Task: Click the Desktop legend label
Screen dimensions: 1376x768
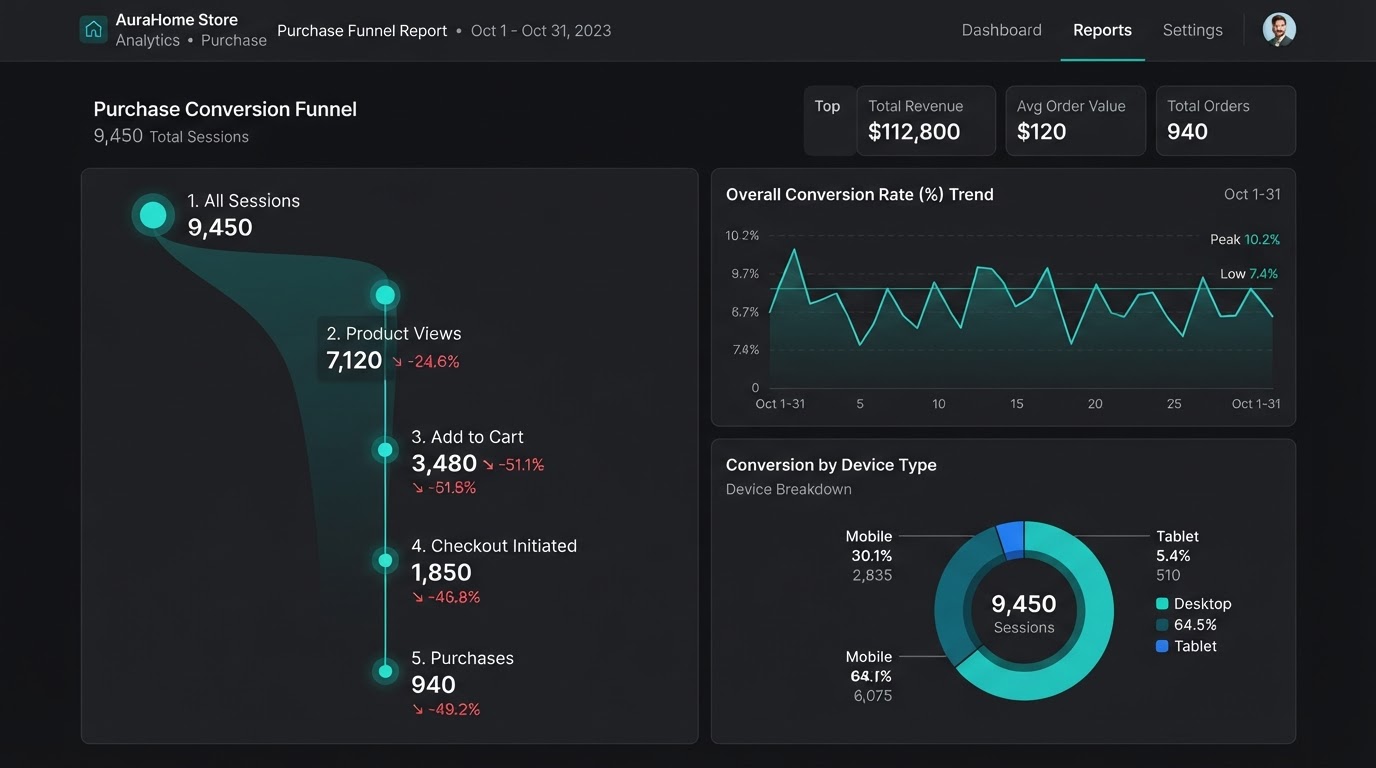Action: pyautogui.click(x=1203, y=604)
